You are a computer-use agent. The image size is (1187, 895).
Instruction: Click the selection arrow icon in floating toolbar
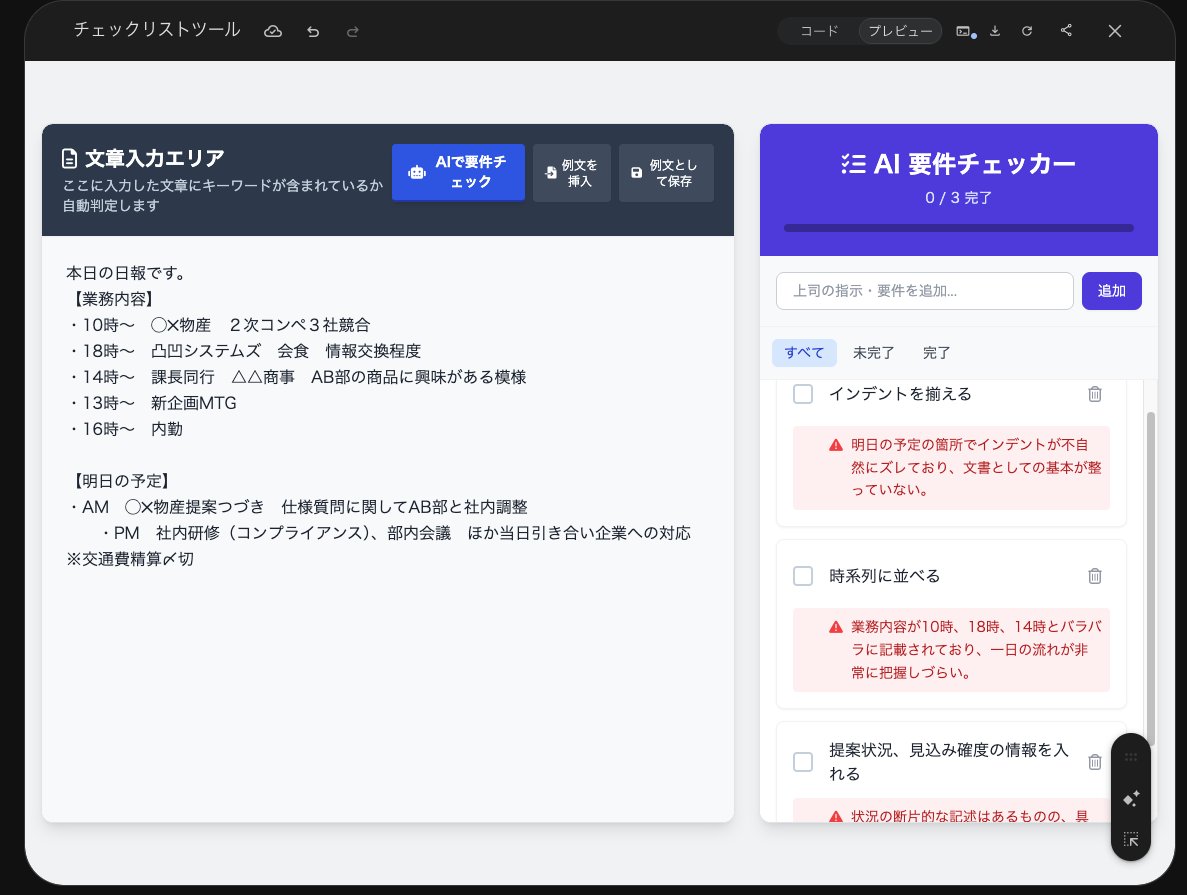pos(1131,839)
